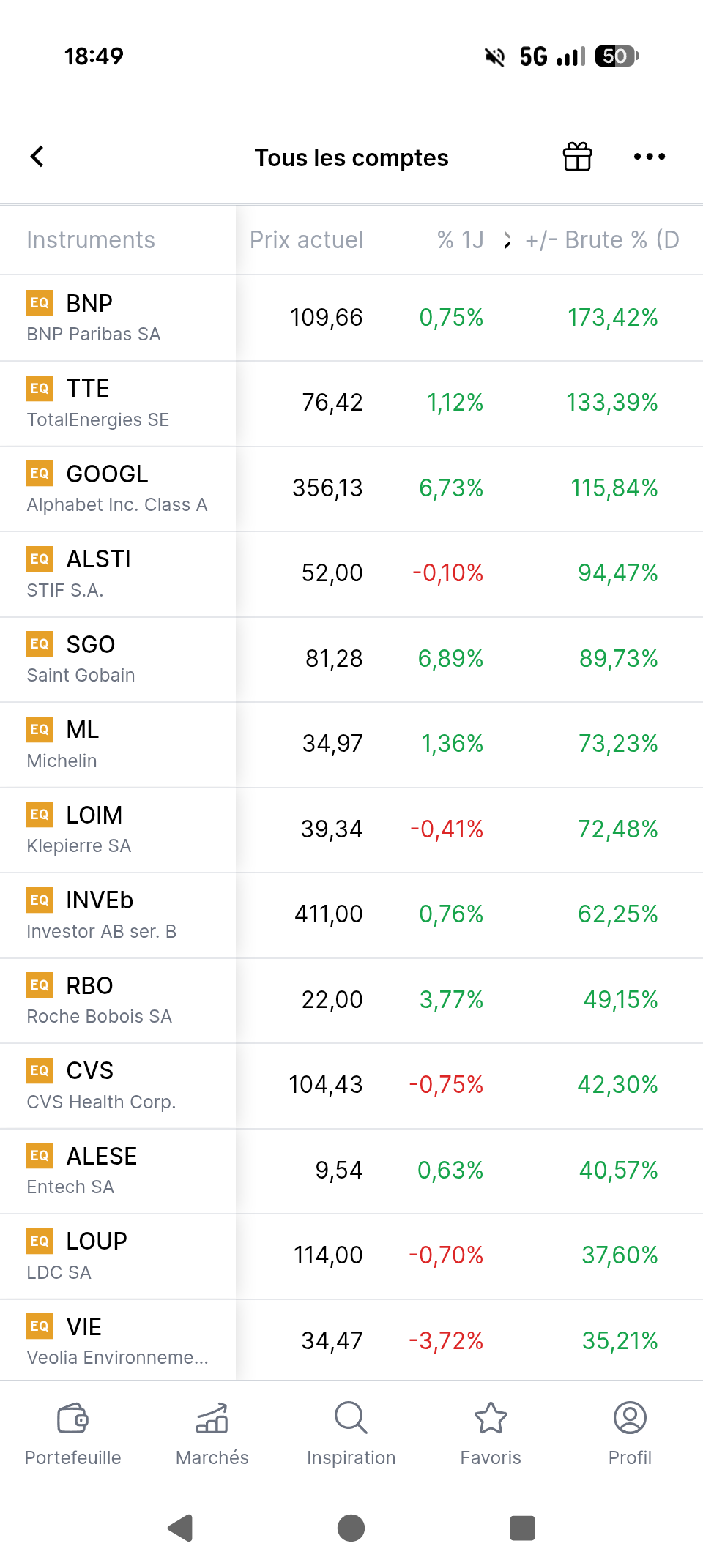Tap the Android recent apps square
This screenshot has height=1568, width=703.
[x=522, y=1528]
